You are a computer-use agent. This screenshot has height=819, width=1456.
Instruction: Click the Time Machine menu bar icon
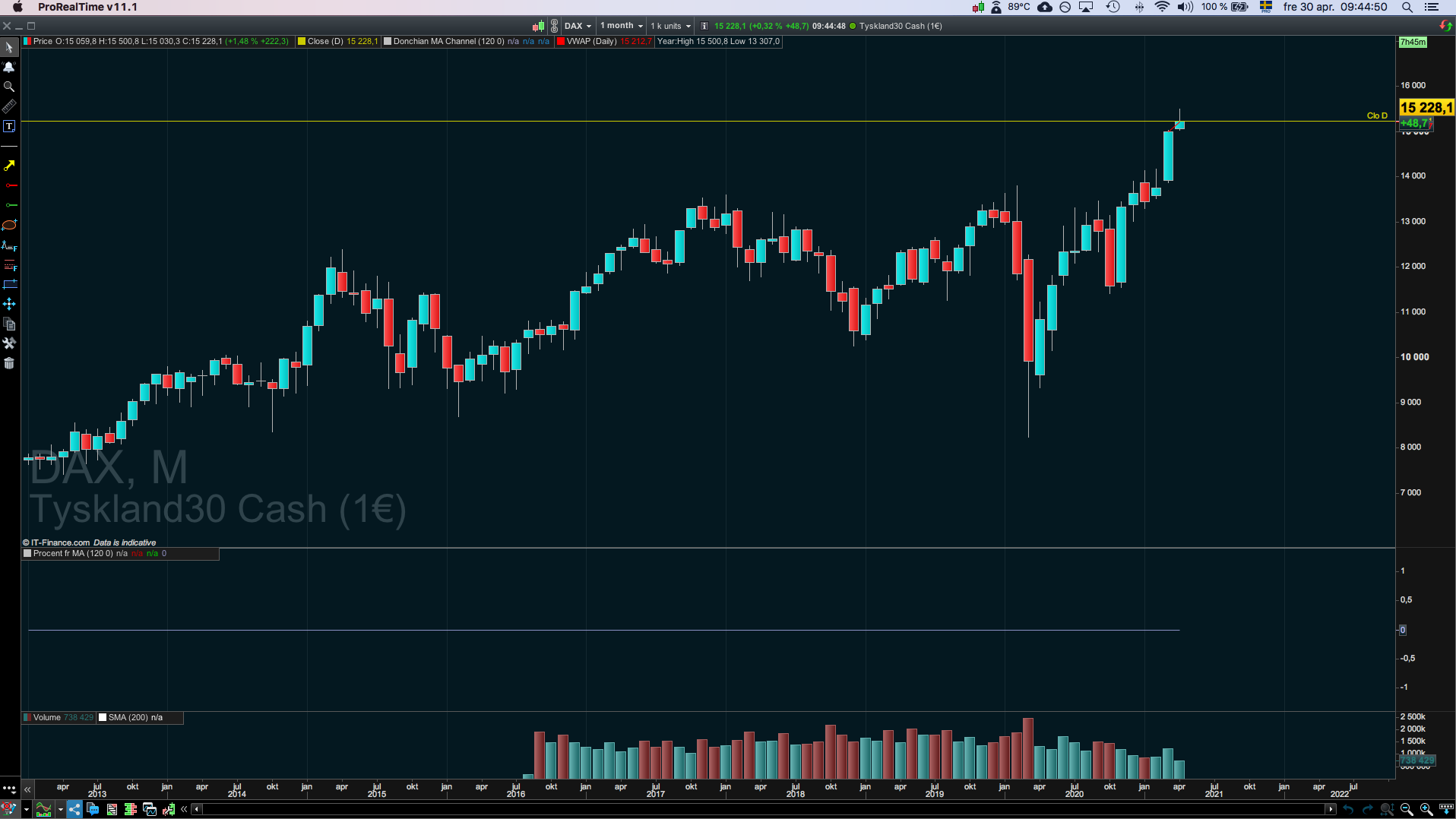1113,7
